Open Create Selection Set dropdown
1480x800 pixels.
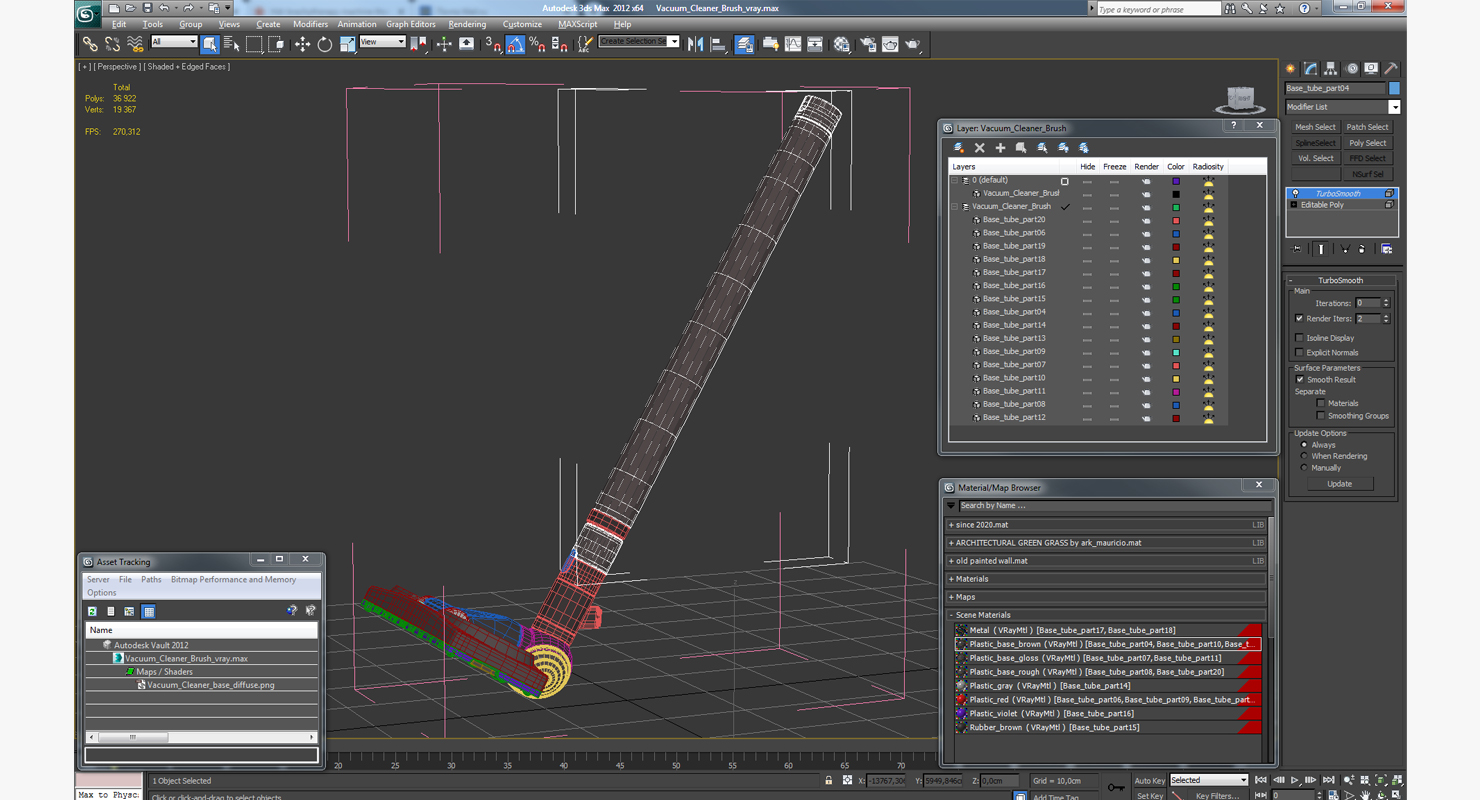pyautogui.click(x=639, y=42)
